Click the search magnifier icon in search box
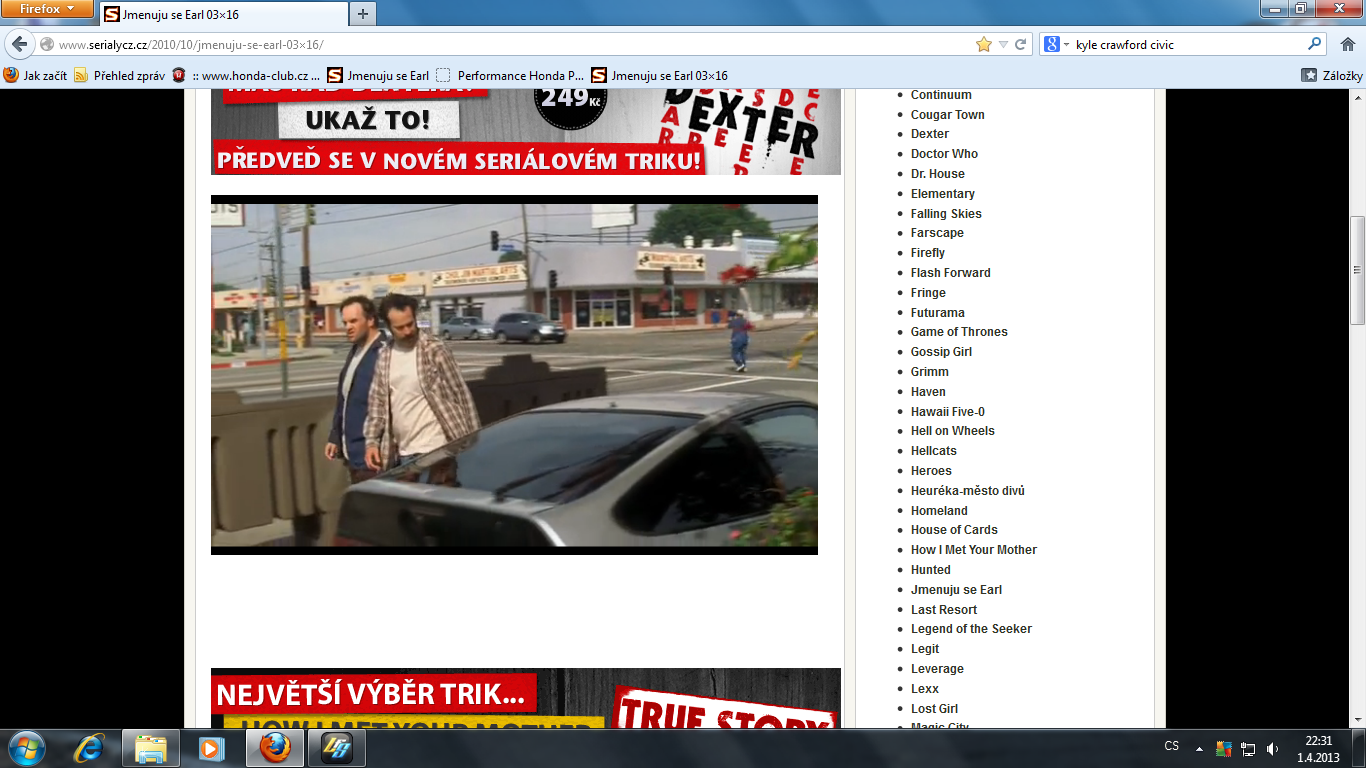 [1315, 44]
